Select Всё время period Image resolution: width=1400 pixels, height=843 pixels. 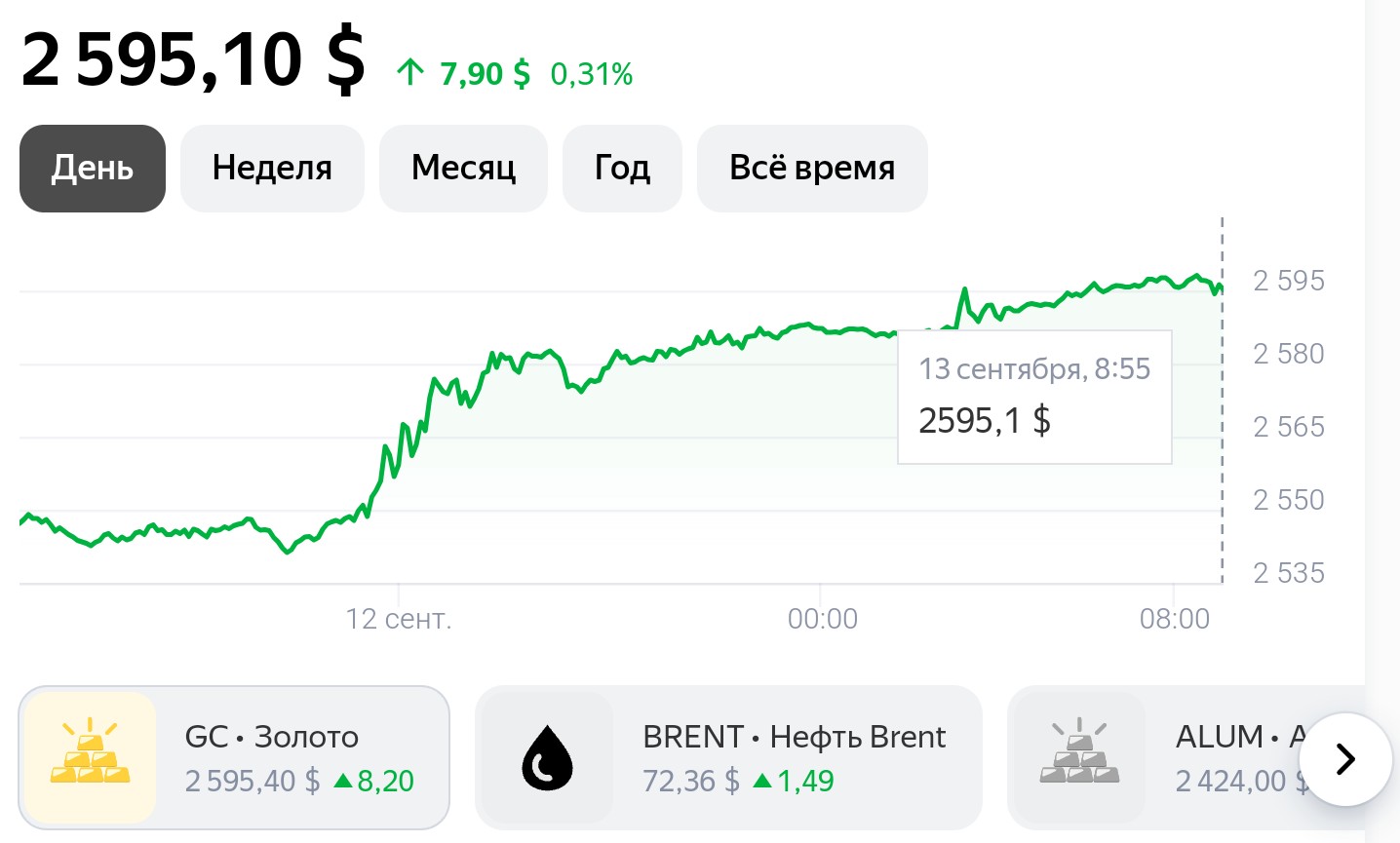point(812,168)
